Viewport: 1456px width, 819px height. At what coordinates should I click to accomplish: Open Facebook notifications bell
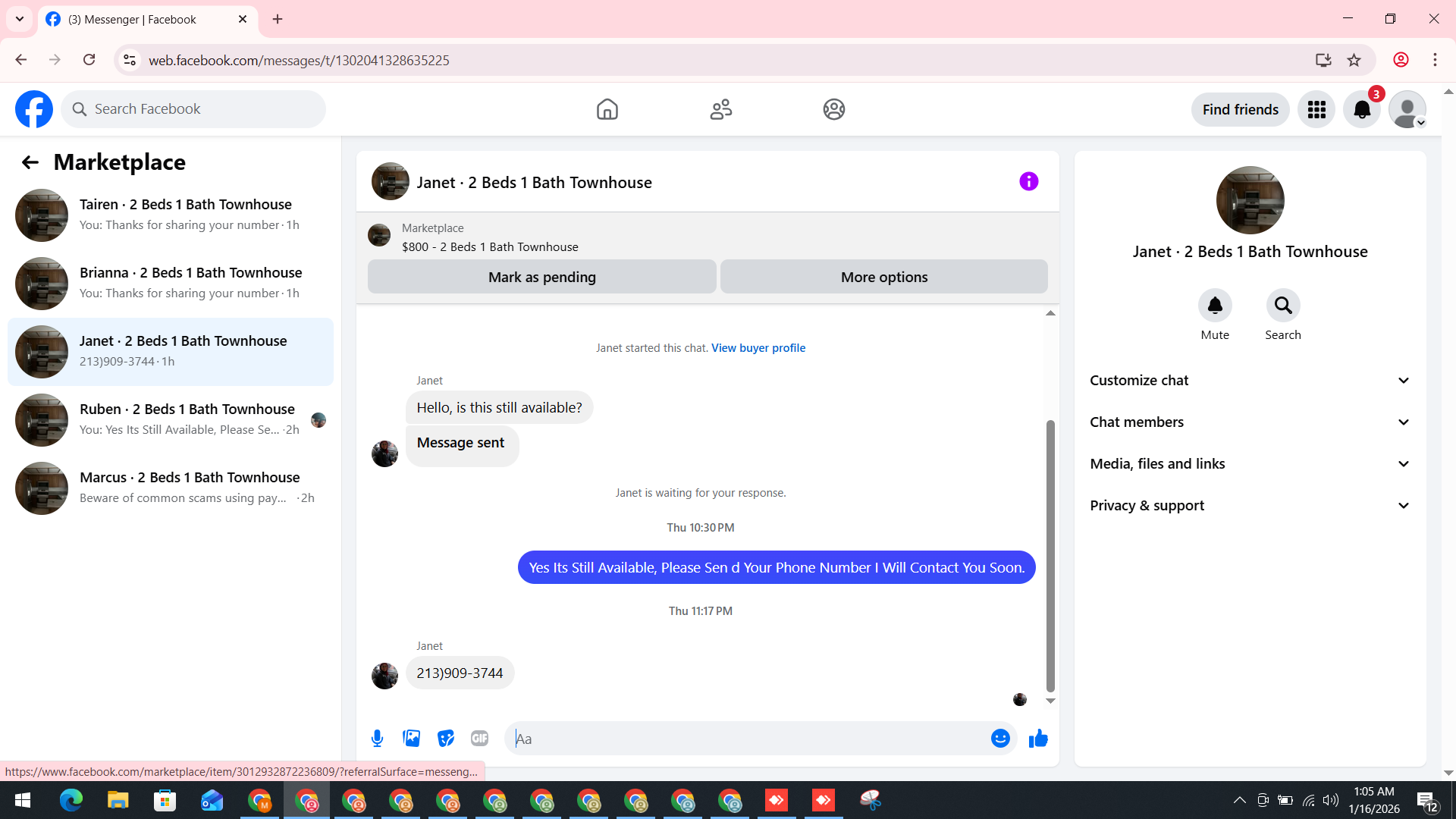coord(1362,110)
